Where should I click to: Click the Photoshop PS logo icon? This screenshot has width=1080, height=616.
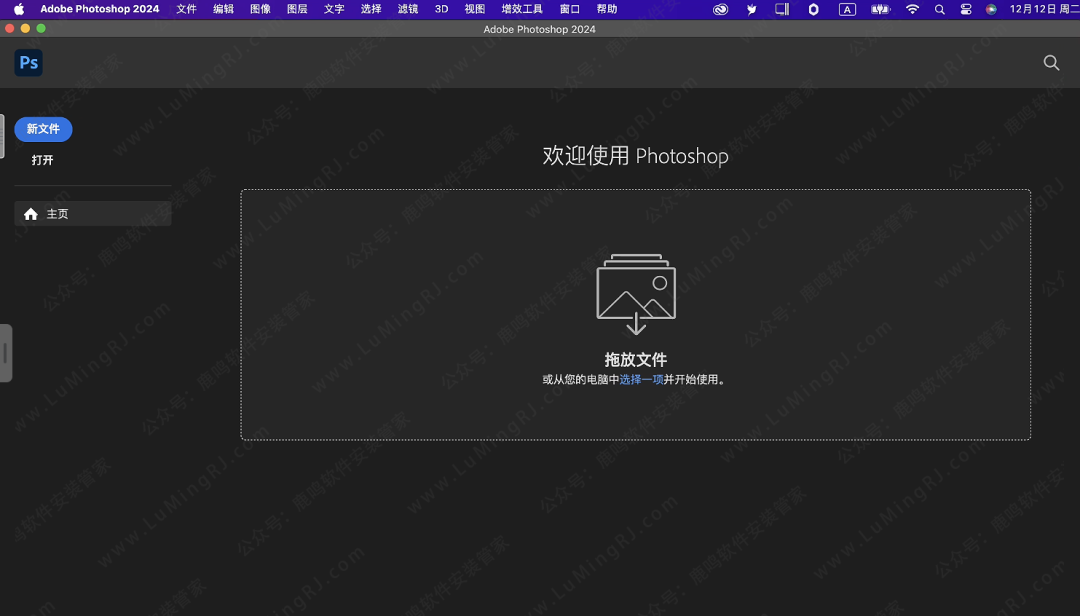[28, 62]
